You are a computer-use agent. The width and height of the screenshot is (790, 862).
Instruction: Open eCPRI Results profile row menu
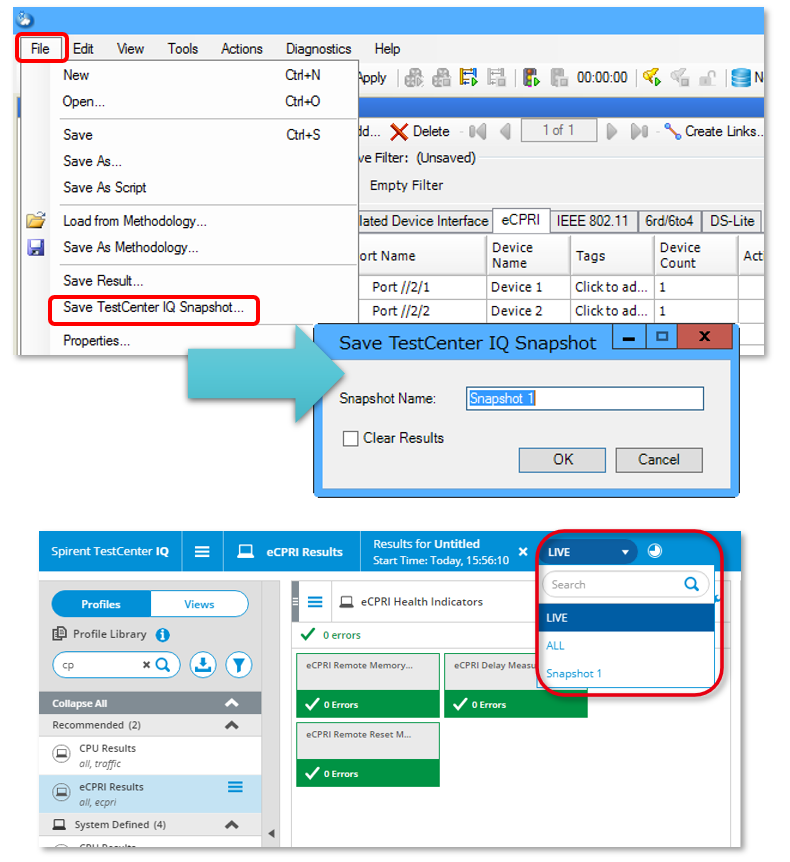coord(235,787)
